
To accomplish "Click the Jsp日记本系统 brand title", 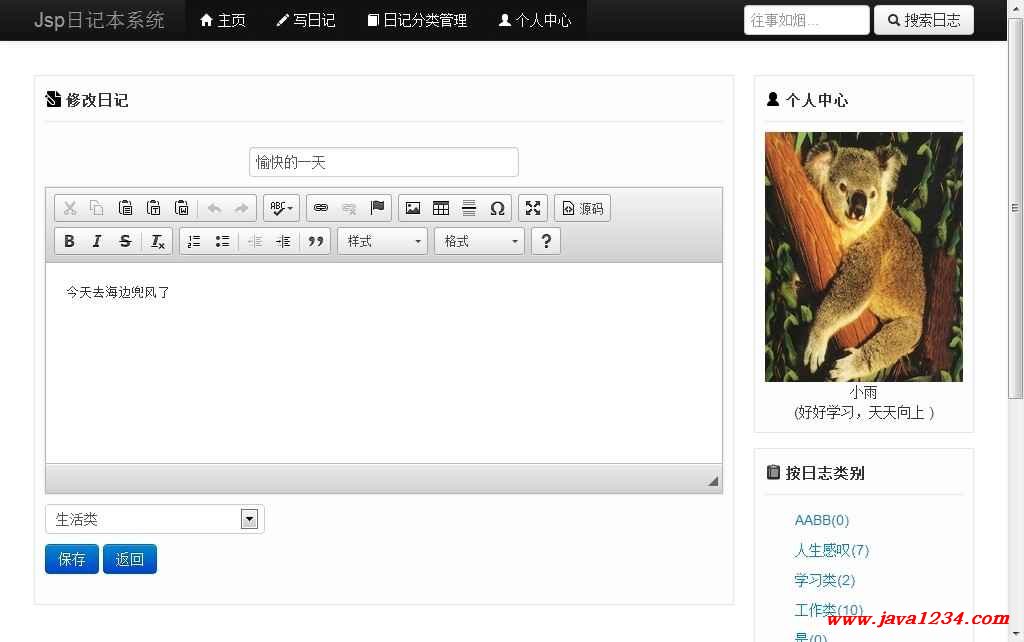I will (x=99, y=20).
